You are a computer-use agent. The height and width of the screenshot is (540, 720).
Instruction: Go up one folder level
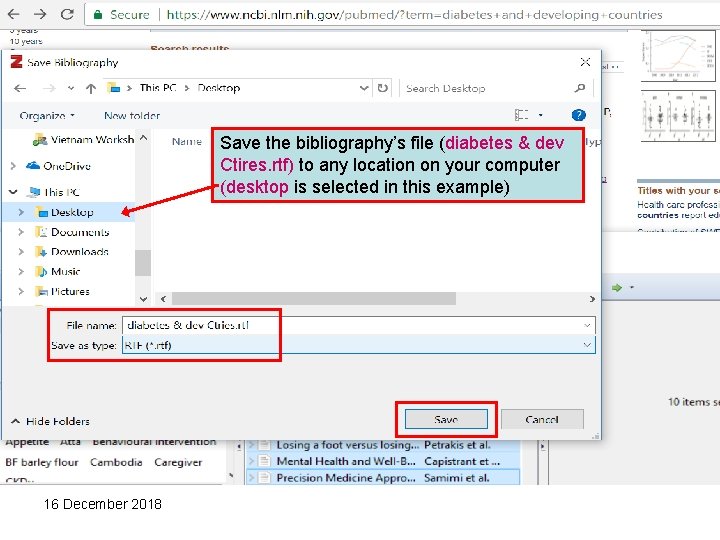click(91, 88)
